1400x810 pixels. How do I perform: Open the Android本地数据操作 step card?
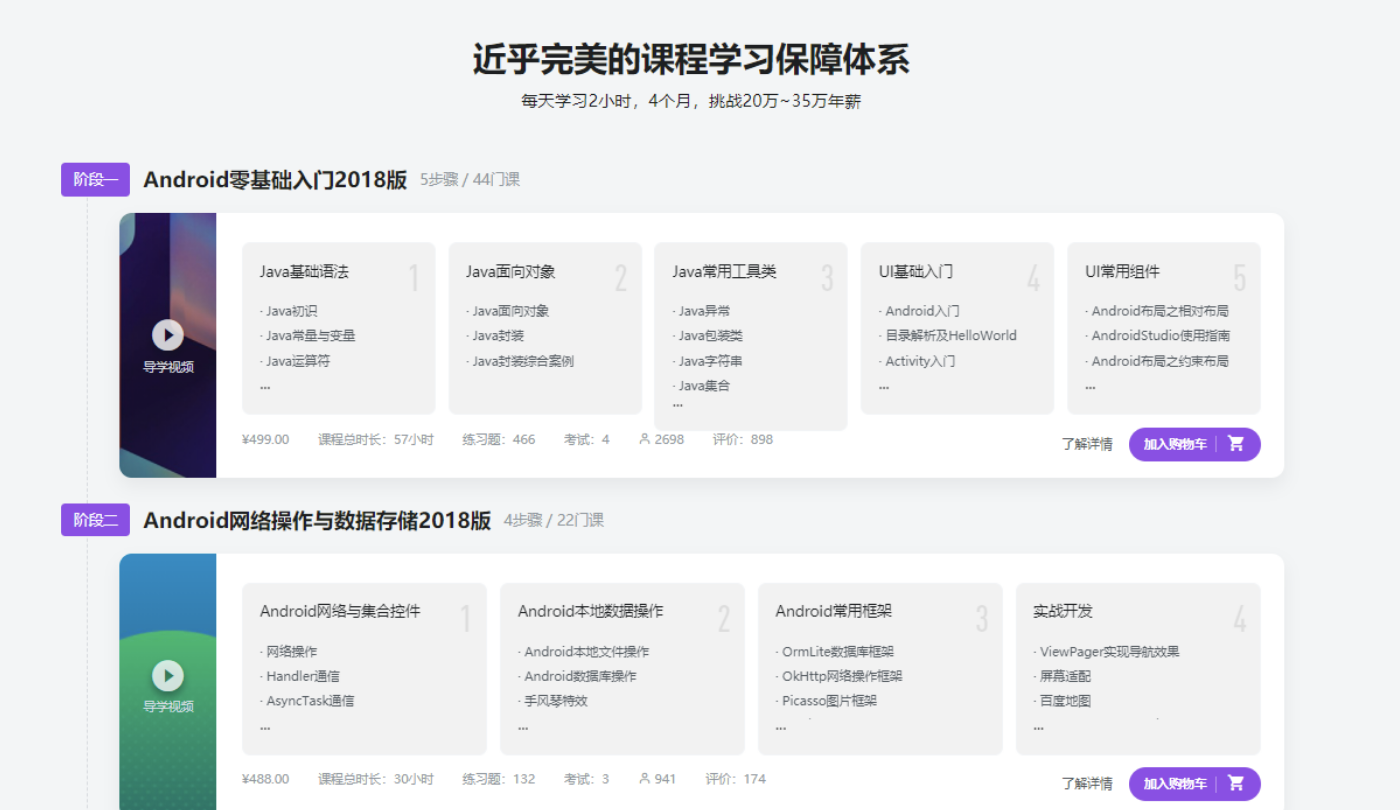[622, 669]
